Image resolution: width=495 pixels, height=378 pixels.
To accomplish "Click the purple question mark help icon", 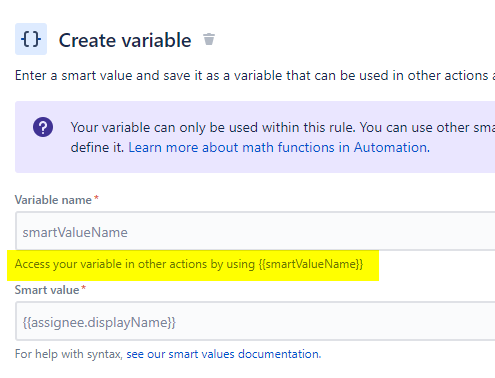I will tap(43, 127).
